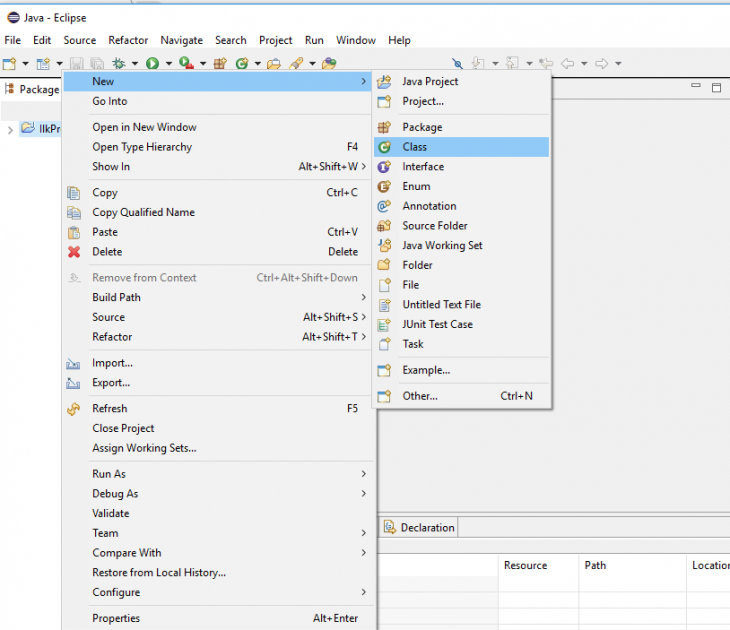This screenshot has width=730, height=630.
Task: Open the Refactor menu in menu bar
Action: pyautogui.click(x=128, y=40)
